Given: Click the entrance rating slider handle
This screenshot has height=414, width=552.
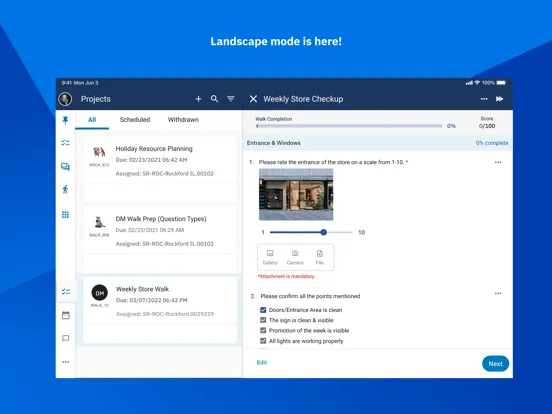Looking at the screenshot, I should [324, 232].
